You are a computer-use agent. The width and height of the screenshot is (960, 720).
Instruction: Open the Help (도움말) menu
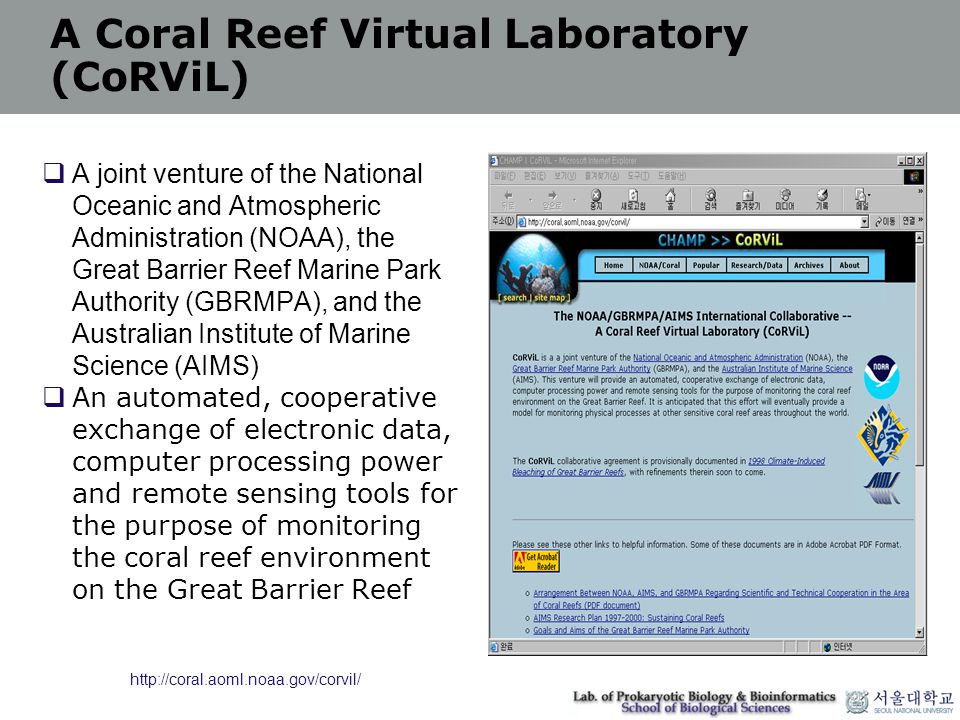pyautogui.click(x=672, y=176)
